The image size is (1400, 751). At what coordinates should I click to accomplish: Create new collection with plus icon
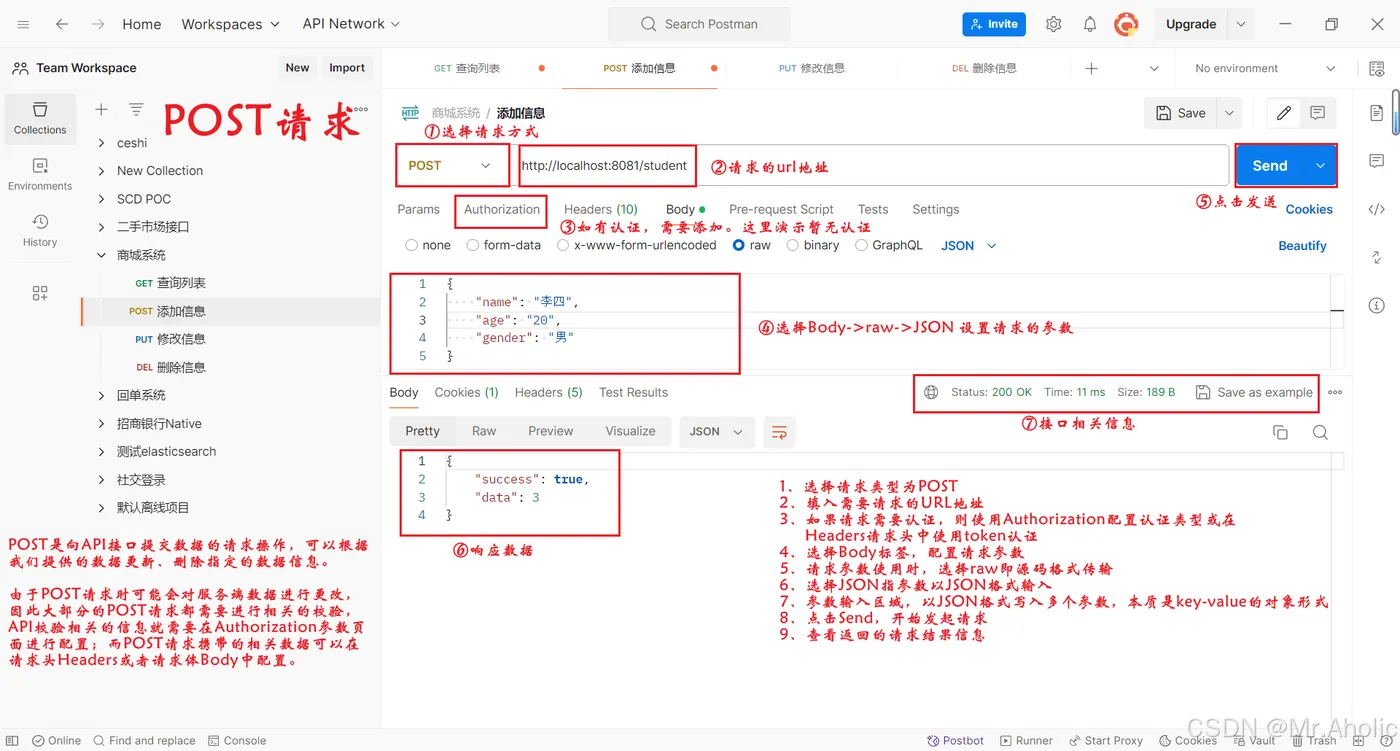(101, 109)
